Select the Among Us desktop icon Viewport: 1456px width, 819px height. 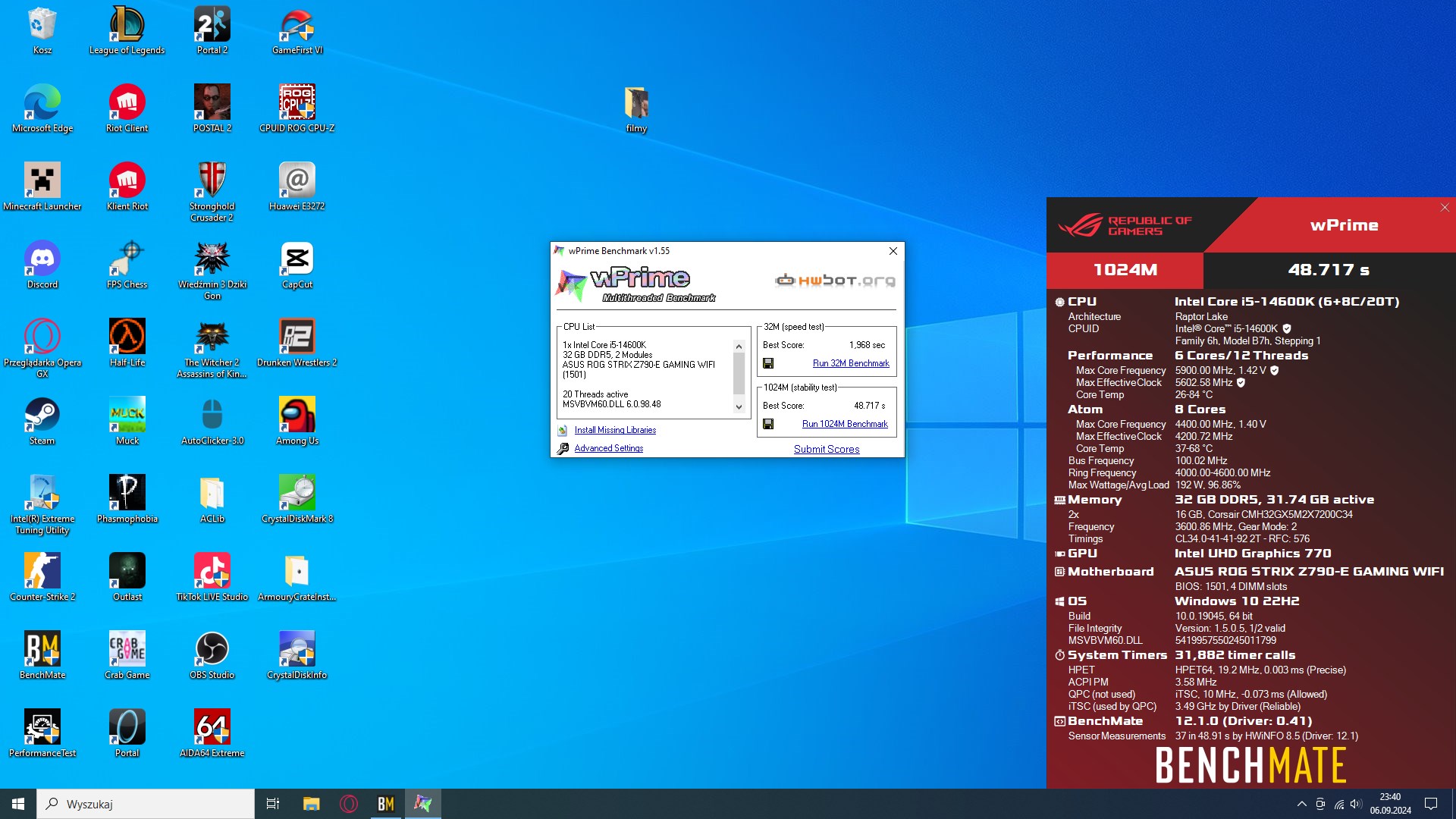(297, 421)
